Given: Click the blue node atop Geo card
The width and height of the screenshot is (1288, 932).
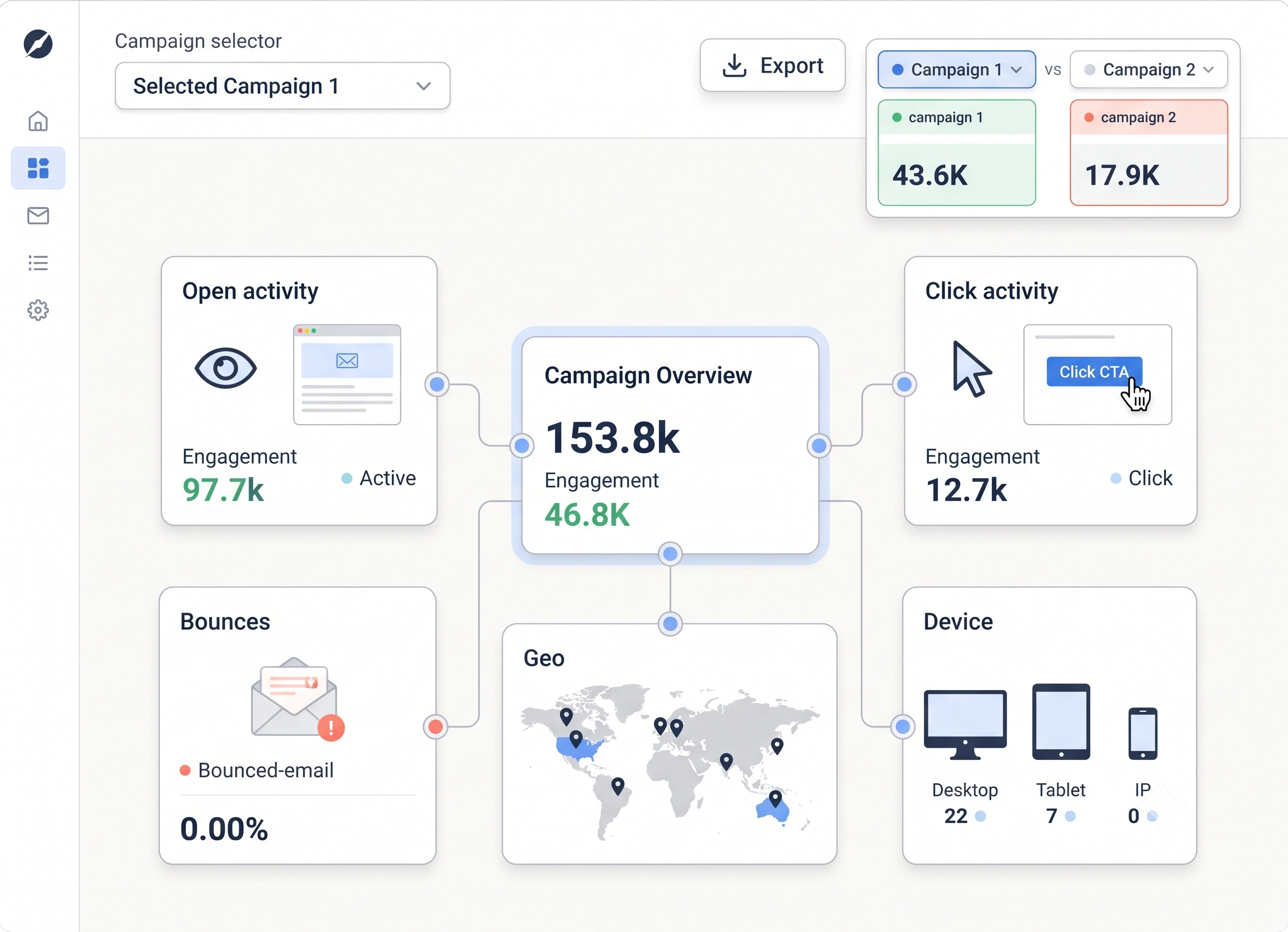Looking at the screenshot, I should [x=670, y=624].
